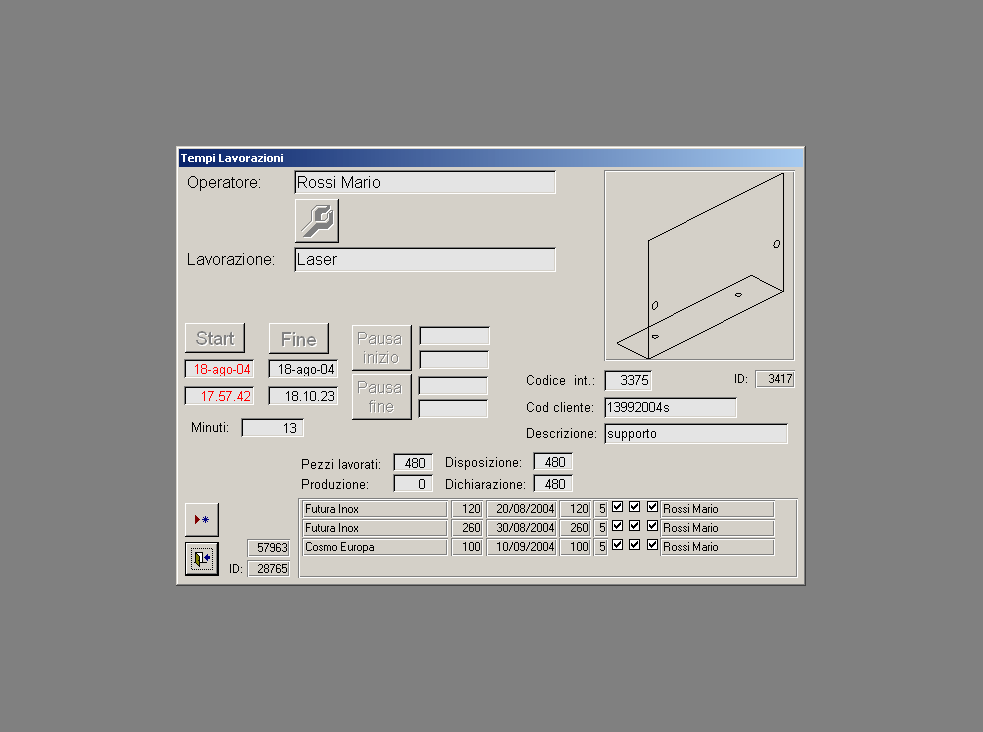The image size is (983, 732).
Task: Click the Fine button
Action: 299,339
